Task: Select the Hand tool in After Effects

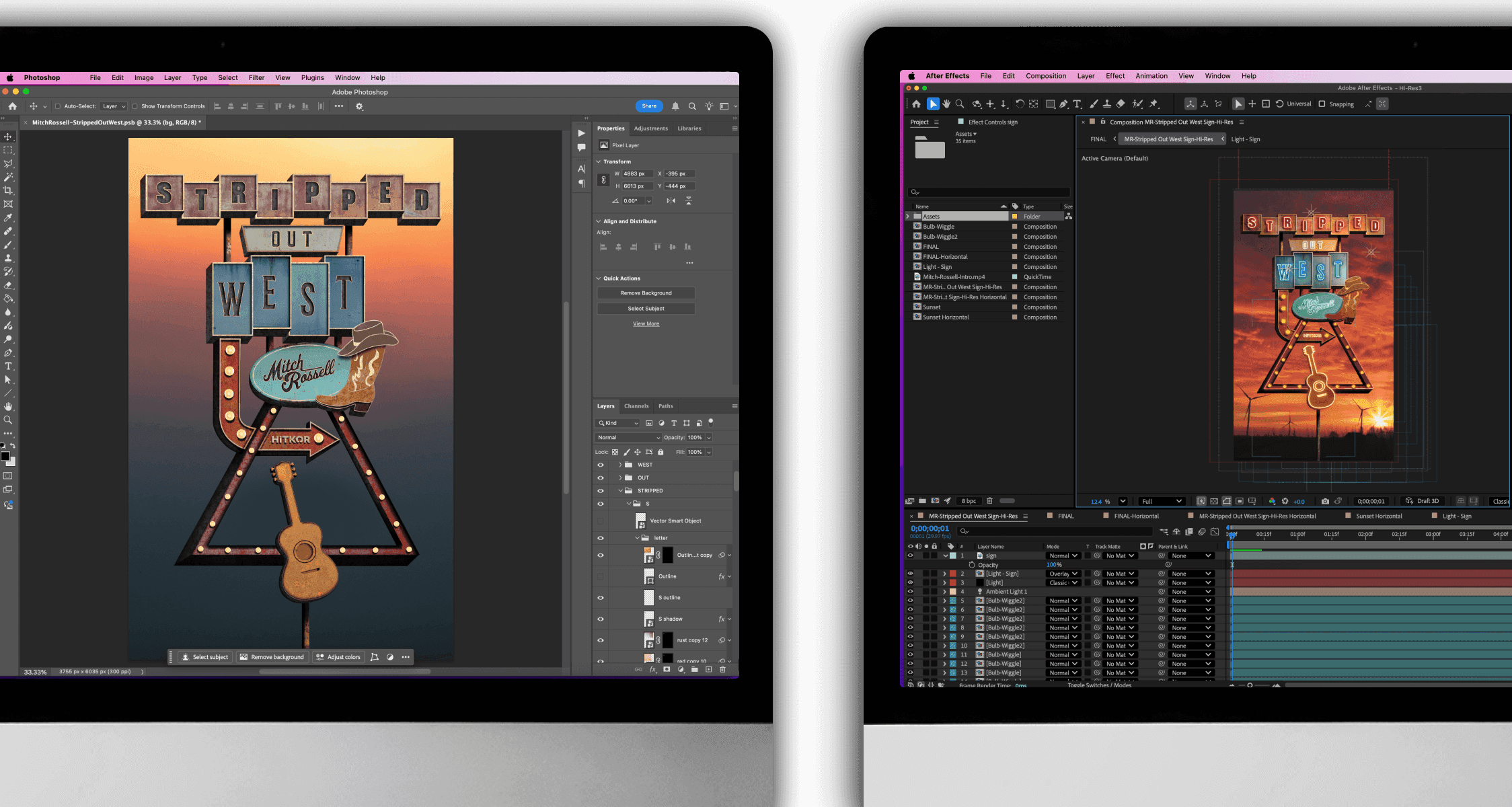Action: [x=946, y=104]
